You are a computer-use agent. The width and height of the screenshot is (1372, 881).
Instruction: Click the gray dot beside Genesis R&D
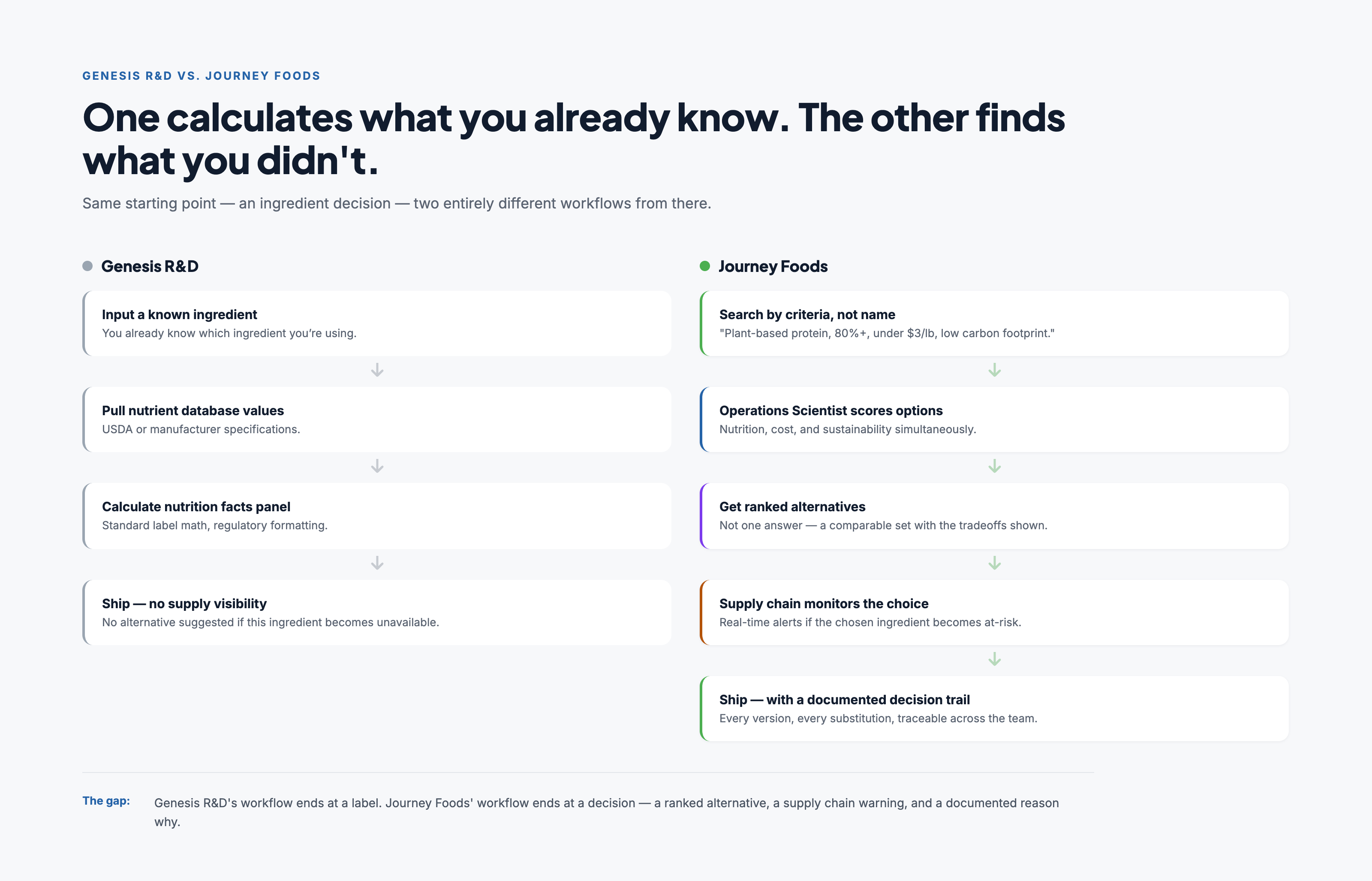pyautogui.click(x=87, y=266)
